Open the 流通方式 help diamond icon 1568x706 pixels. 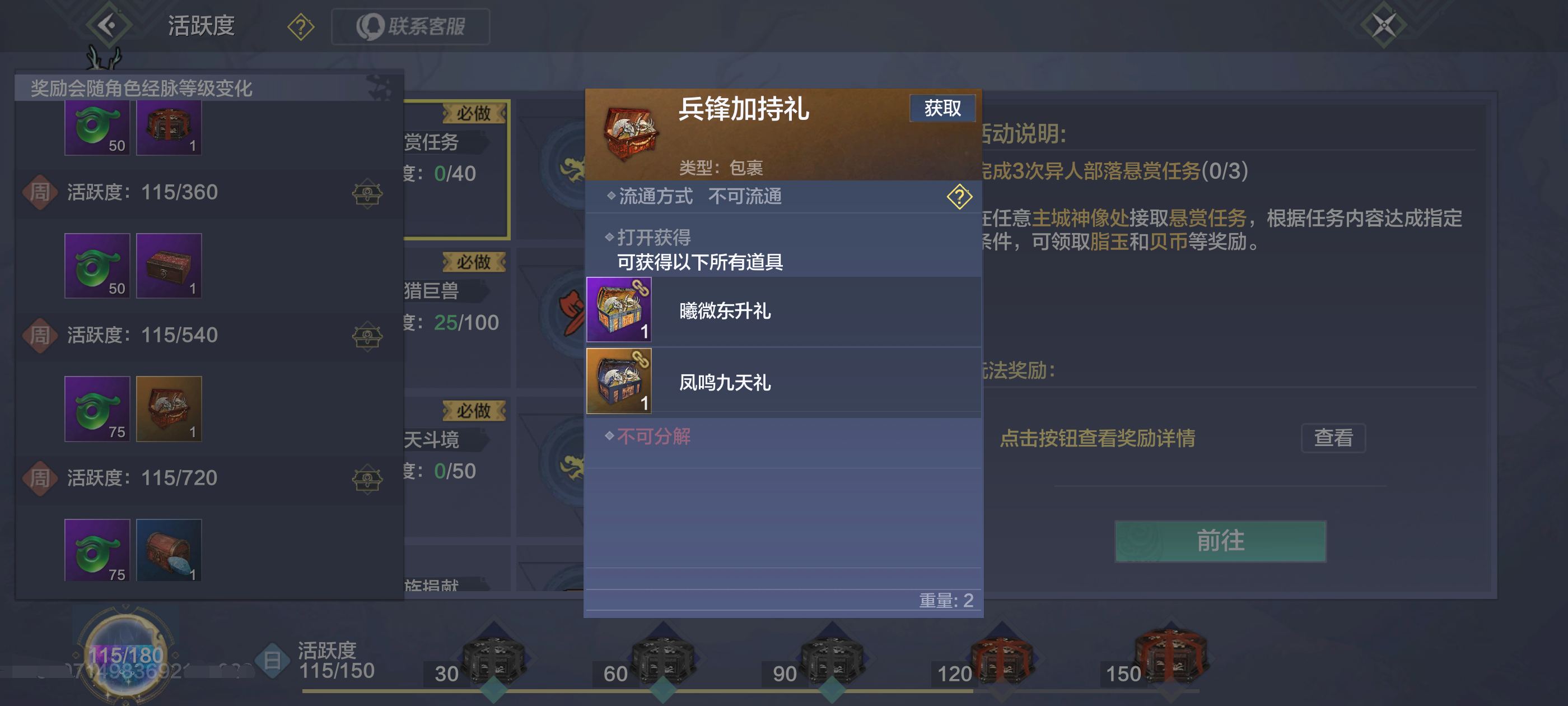959,197
